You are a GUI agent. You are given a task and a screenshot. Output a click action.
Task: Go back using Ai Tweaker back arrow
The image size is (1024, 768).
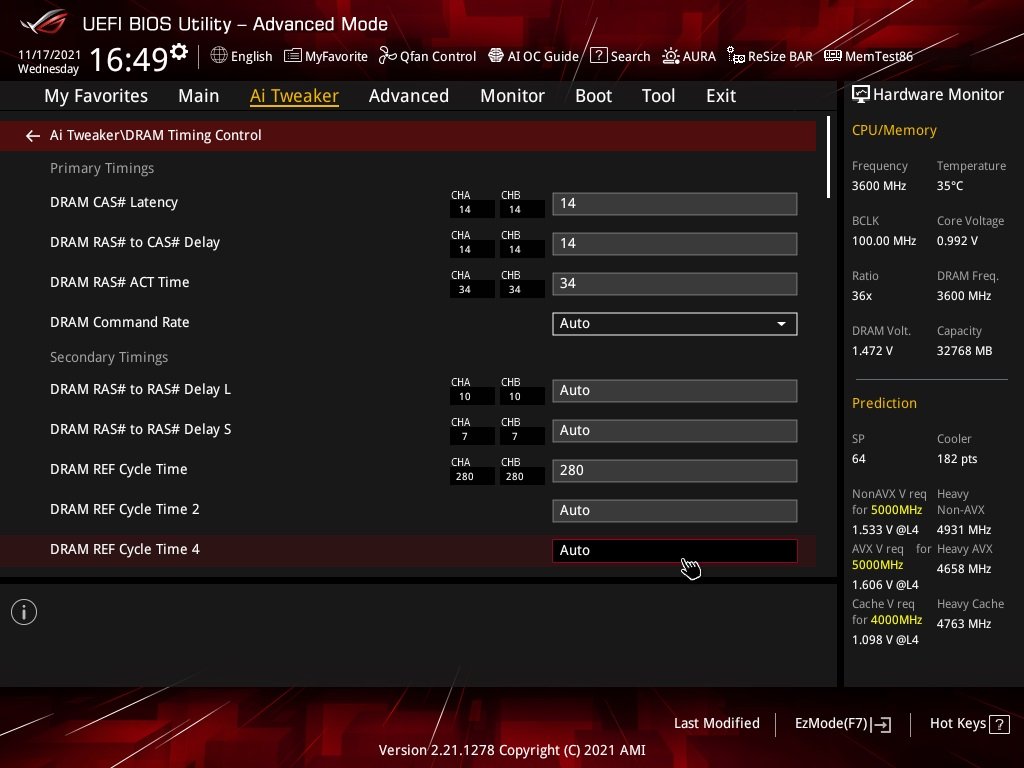click(33, 136)
